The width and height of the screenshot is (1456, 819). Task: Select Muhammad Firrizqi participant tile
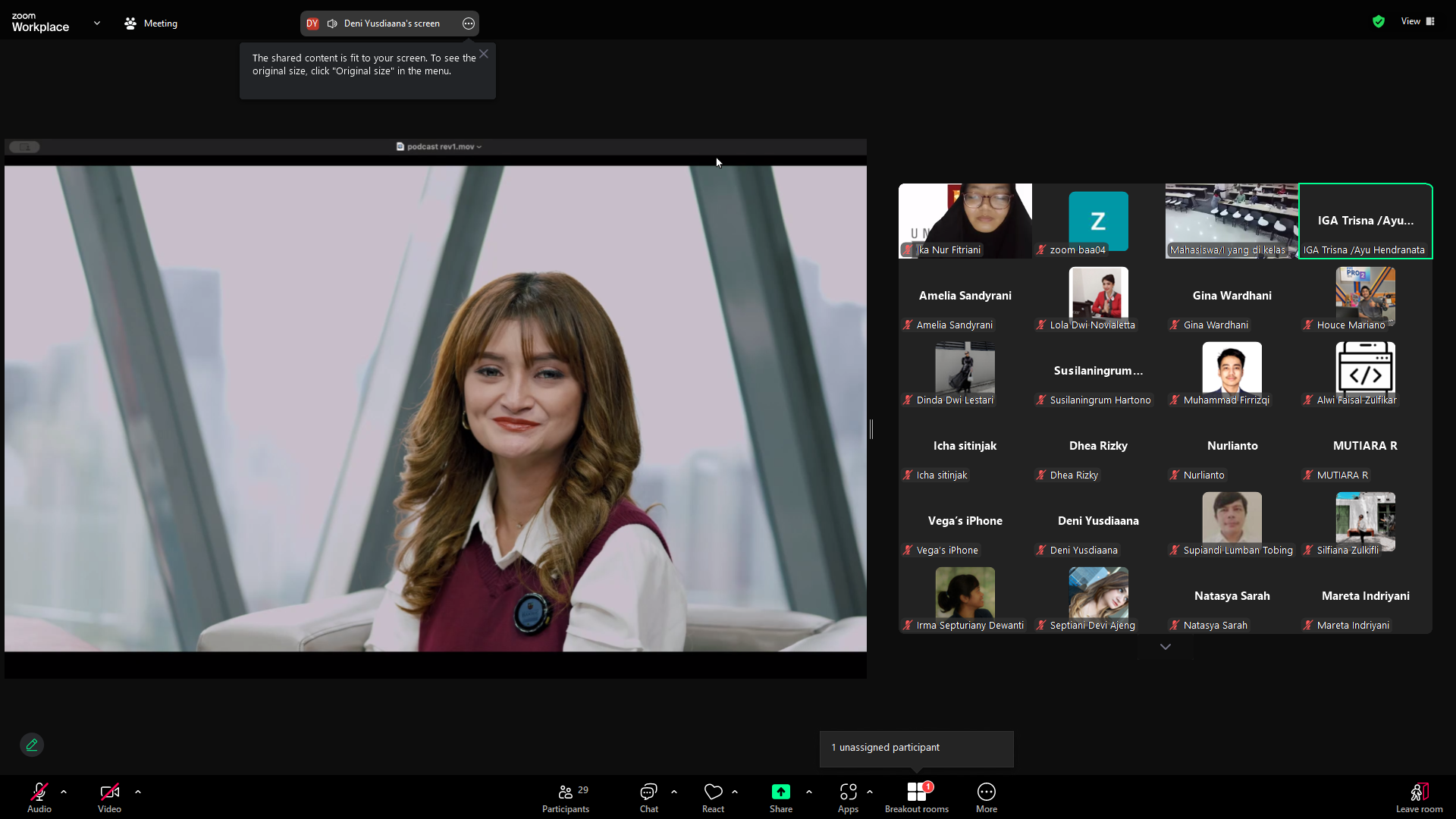[1232, 371]
